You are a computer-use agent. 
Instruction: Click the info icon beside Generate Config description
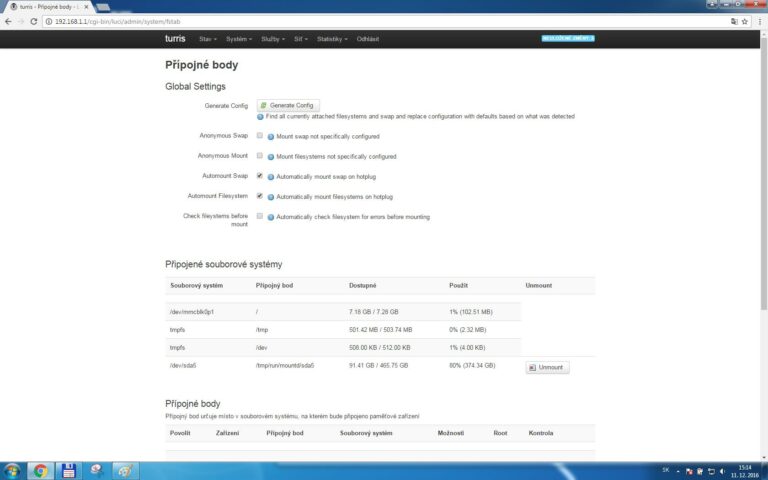click(260, 117)
